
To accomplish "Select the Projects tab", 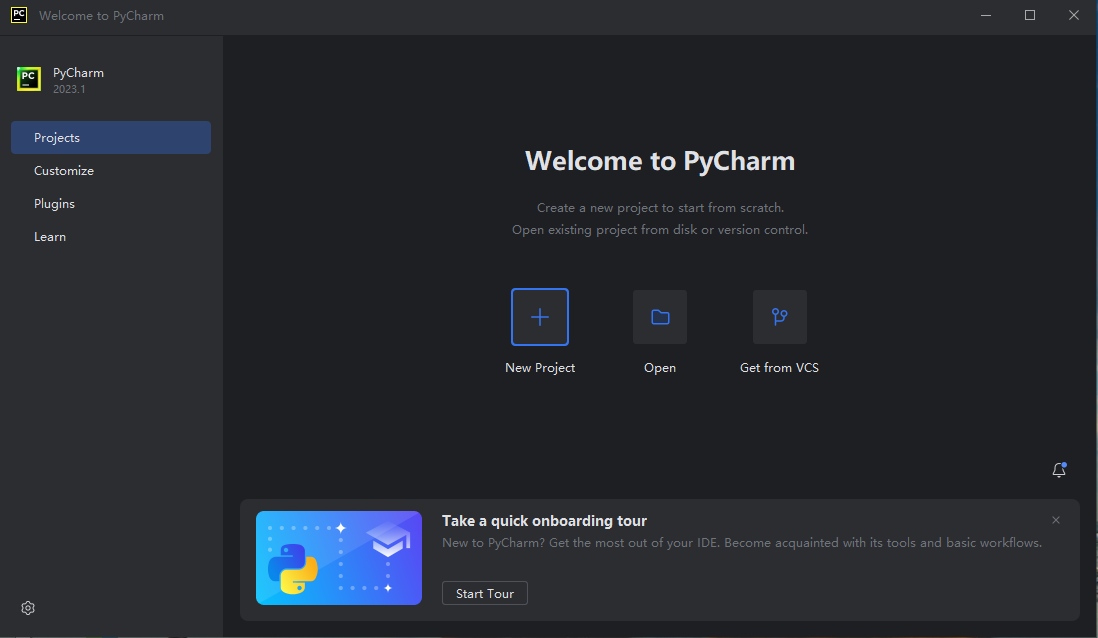I will pos(111,138).
